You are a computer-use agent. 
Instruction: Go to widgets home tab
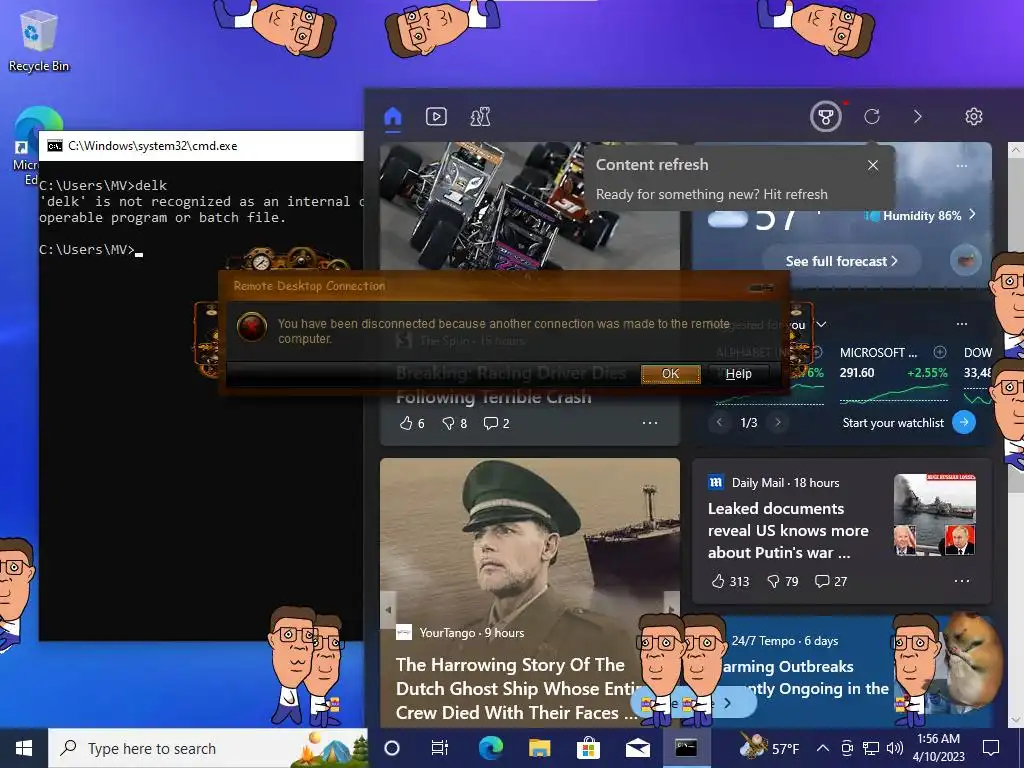pyautogui.click(x=392, y=117)
